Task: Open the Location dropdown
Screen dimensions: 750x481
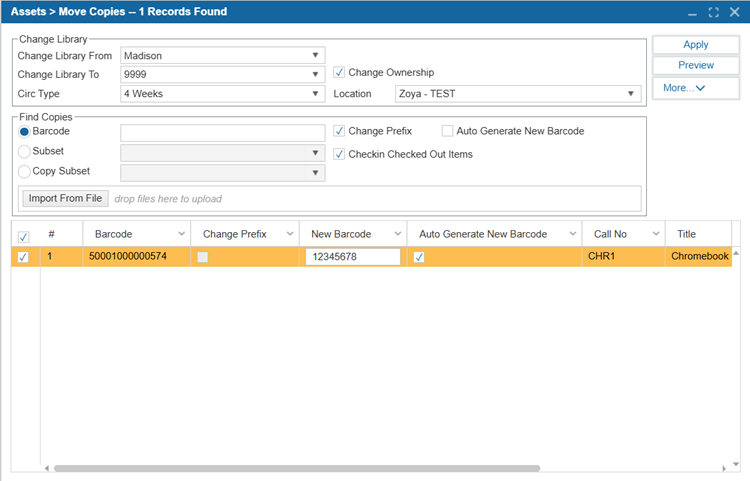Action: point(630,94)
